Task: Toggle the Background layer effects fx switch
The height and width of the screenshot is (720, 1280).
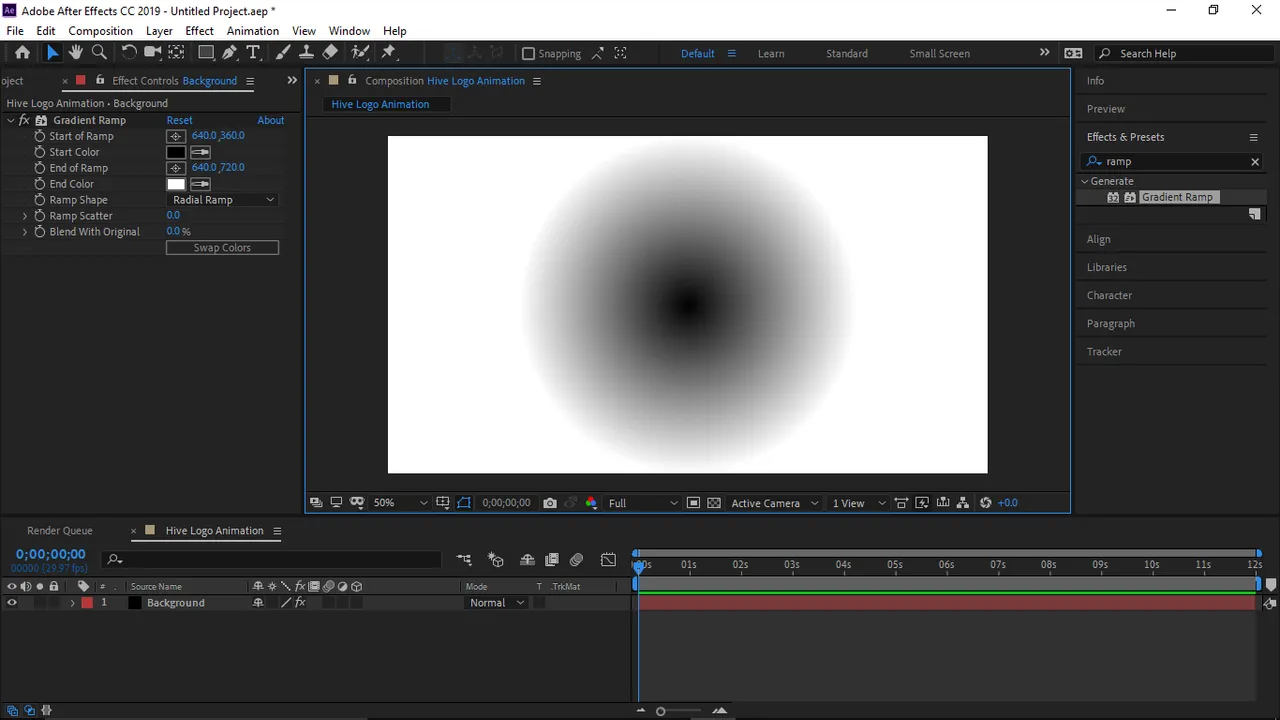Action: click(300, 603)
